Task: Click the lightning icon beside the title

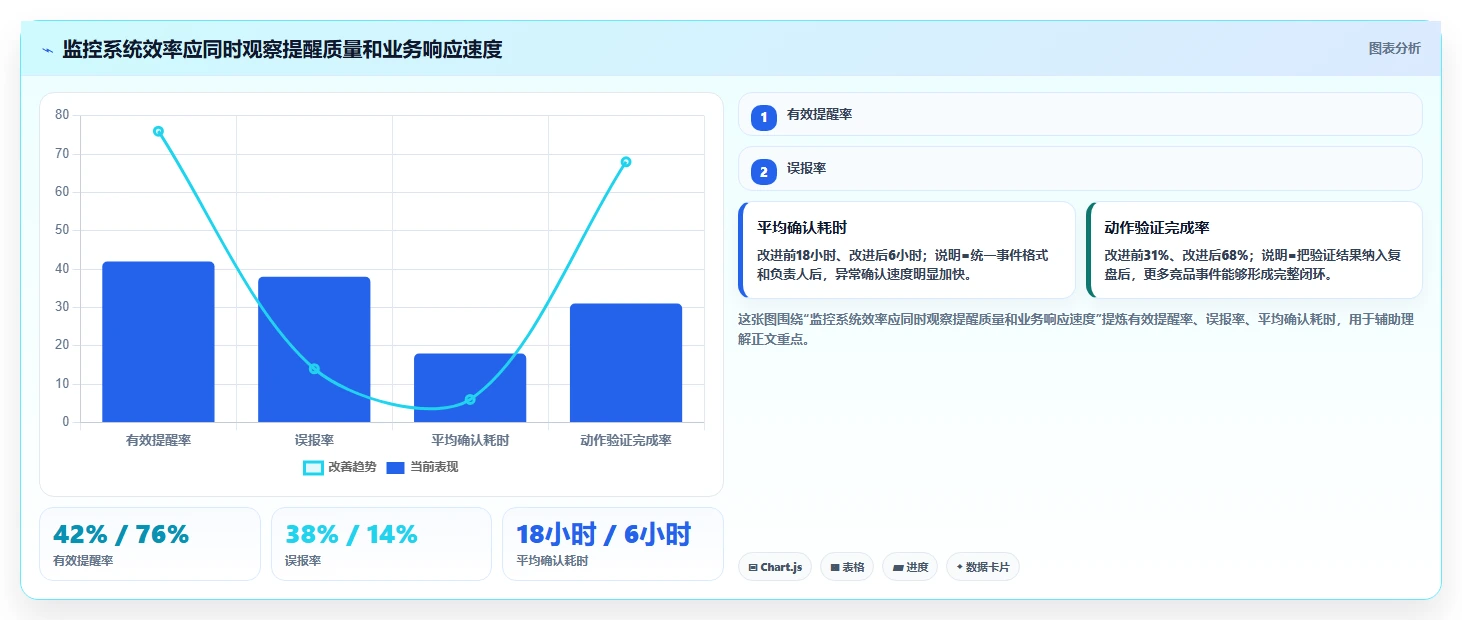Action: pyautogui.click(x=48, y=50)
